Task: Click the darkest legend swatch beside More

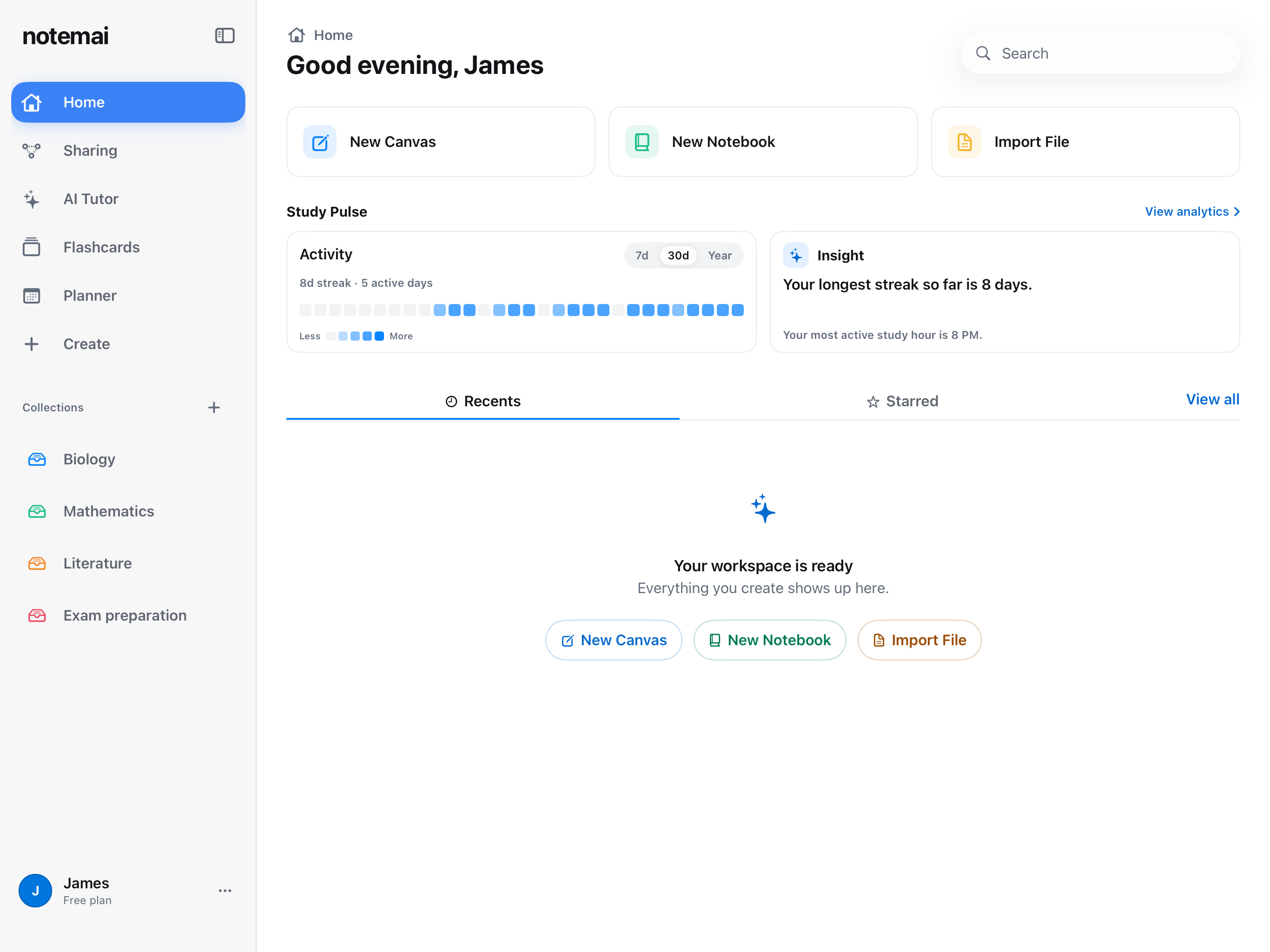Action: [379, 337]
